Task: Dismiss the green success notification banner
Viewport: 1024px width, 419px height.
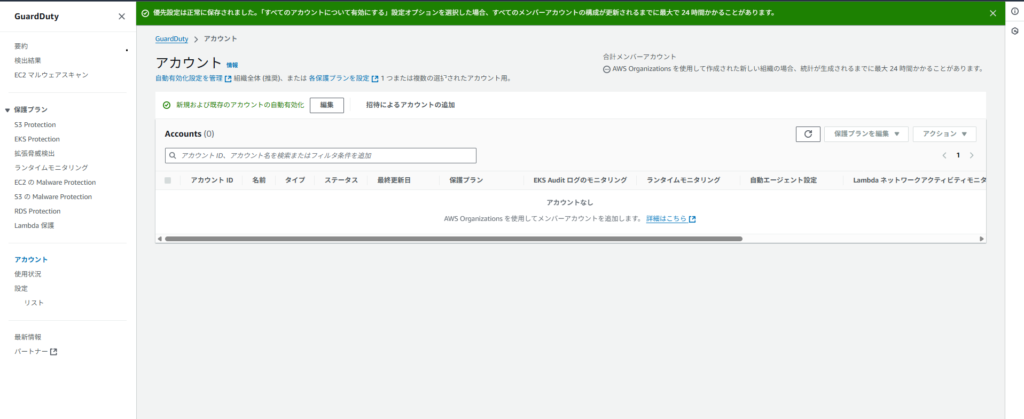Action: (x=993, y=13)
